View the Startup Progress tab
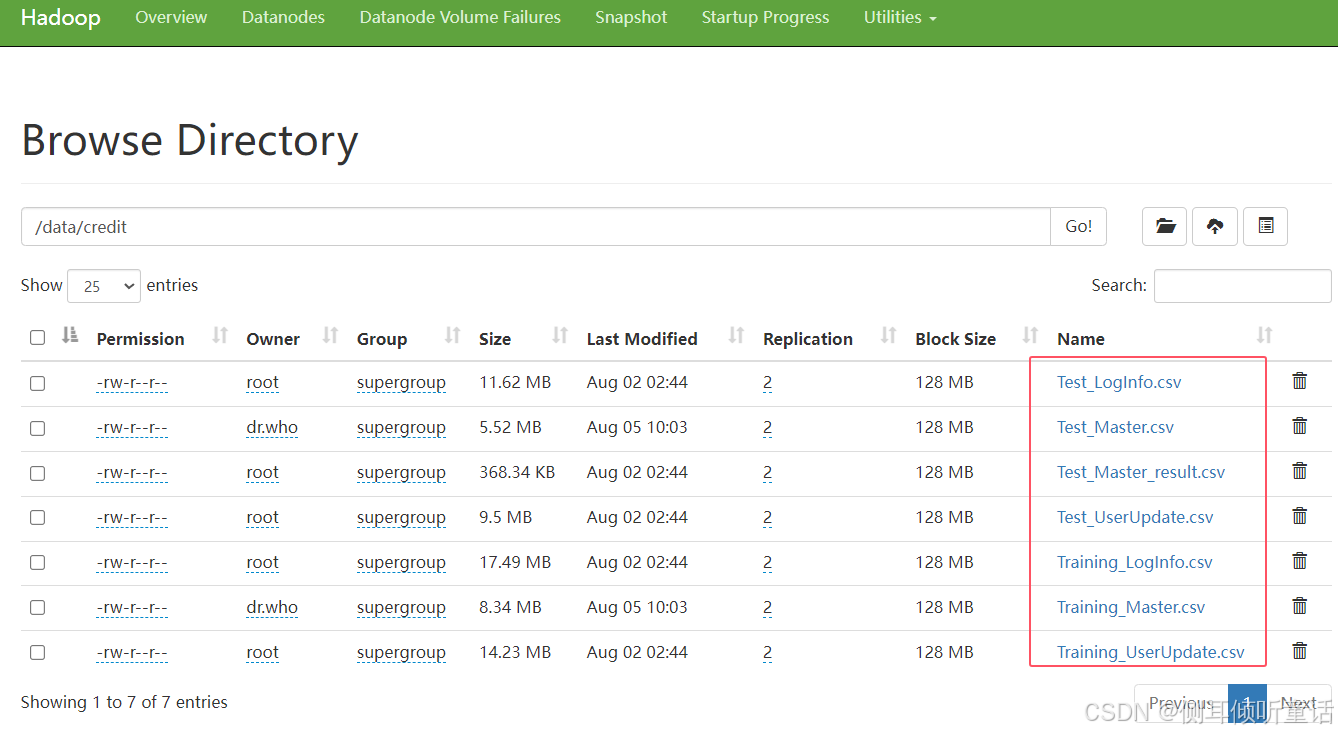The height and width of the screenshot is (734, 1338). (765, 18)
